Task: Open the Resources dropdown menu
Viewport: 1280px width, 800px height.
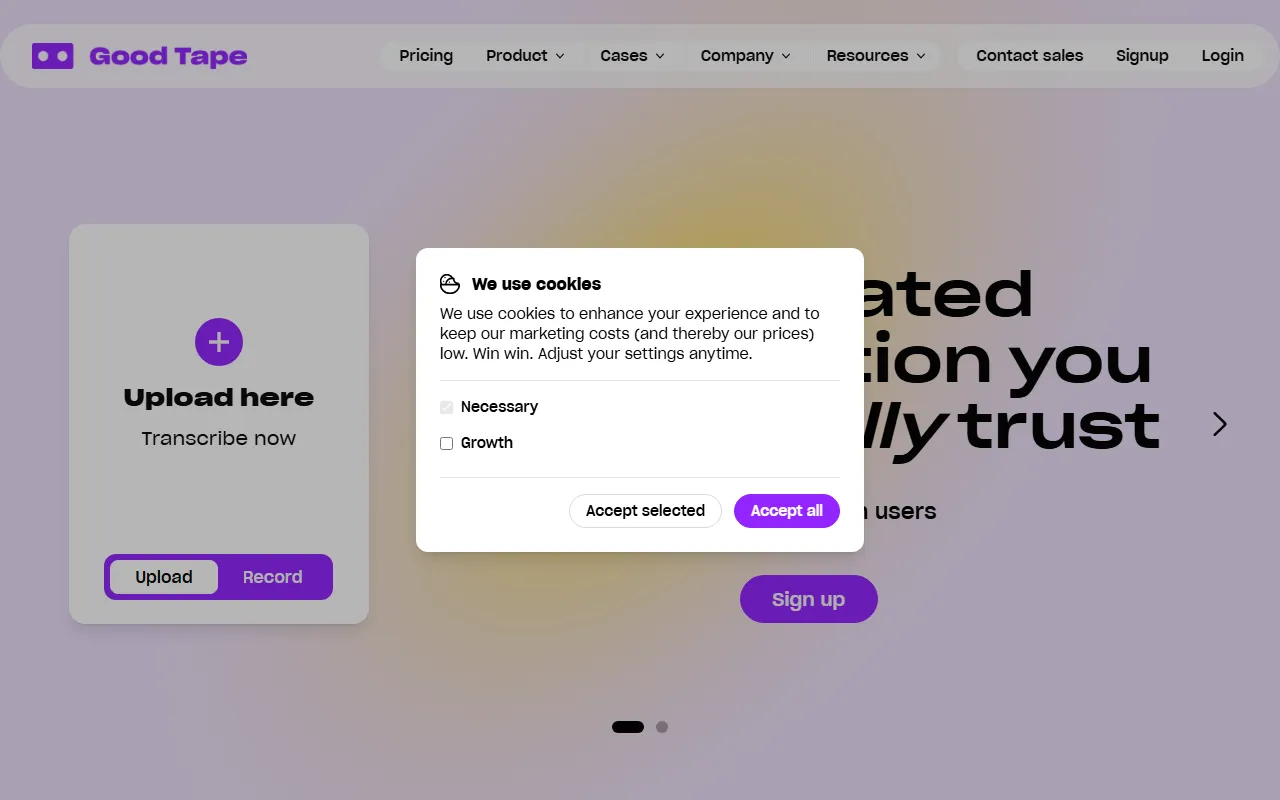Action: [876, 56]
